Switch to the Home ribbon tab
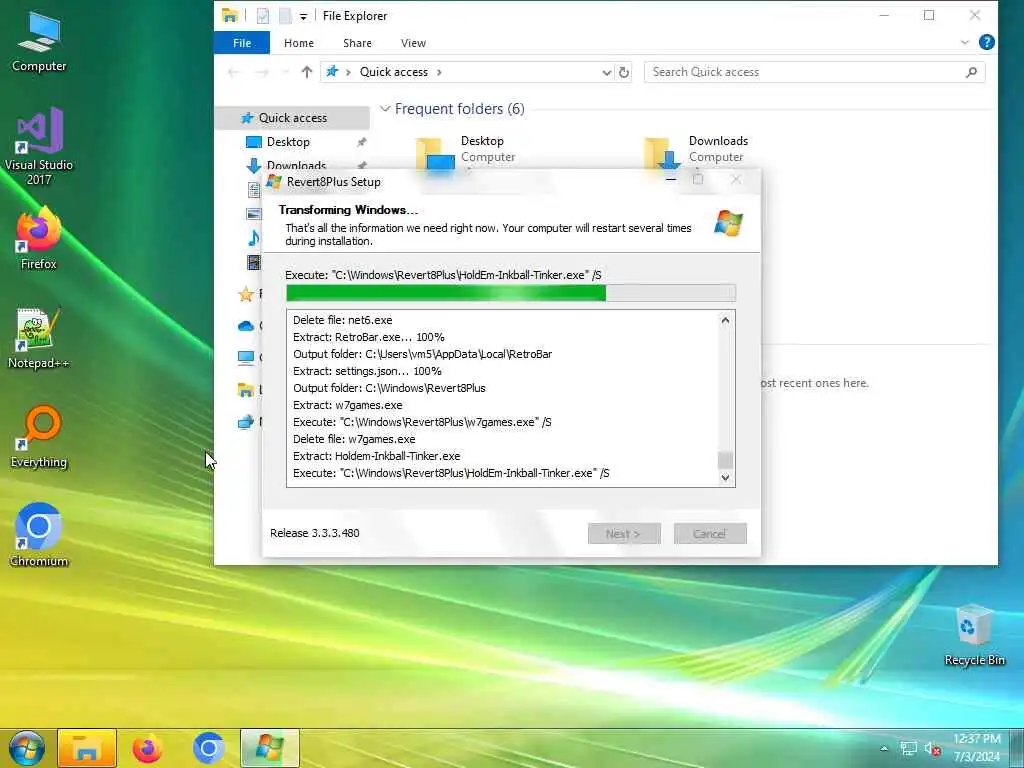 298,43
